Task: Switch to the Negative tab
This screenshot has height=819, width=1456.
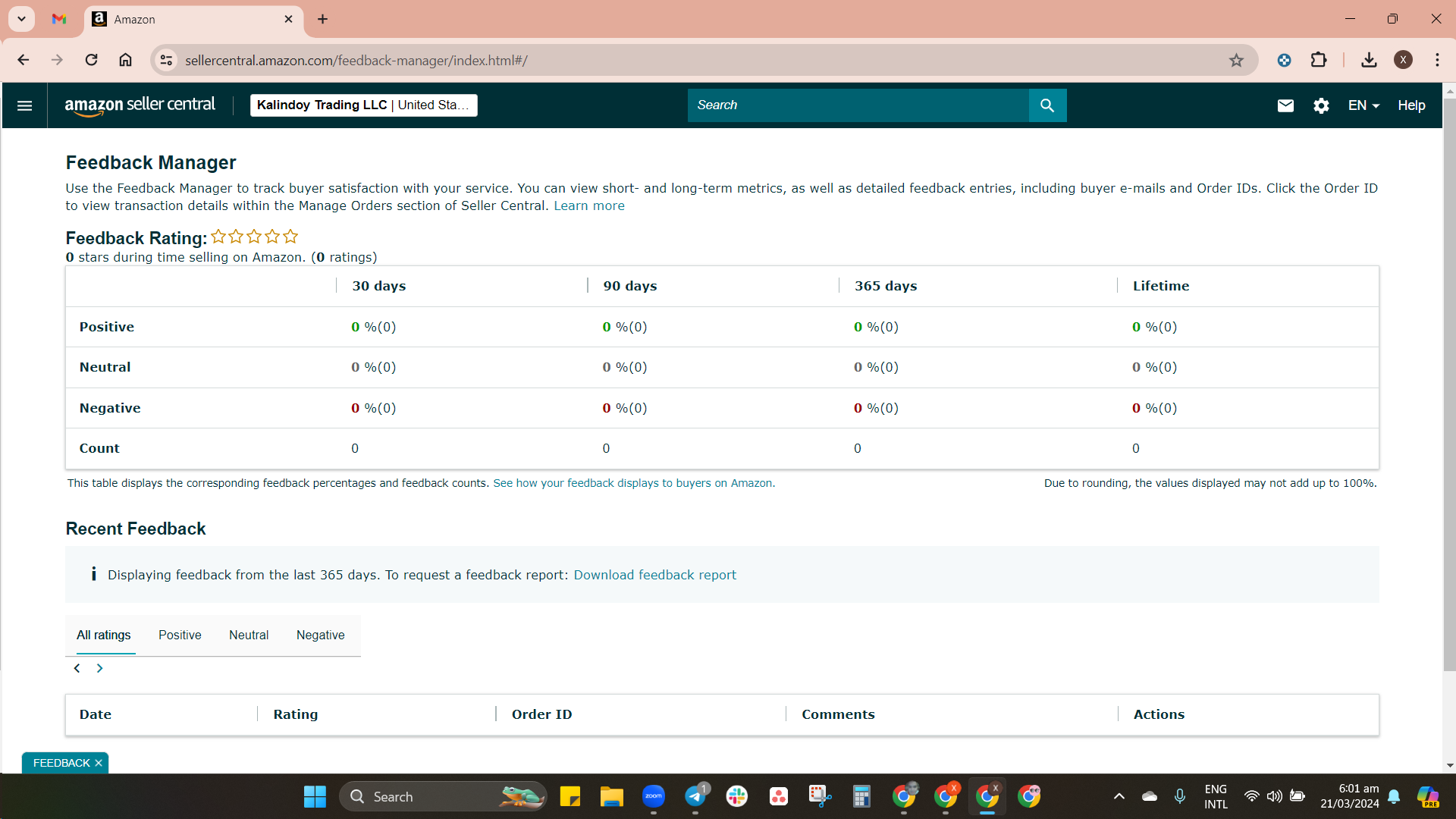Action: click(320, 635)
